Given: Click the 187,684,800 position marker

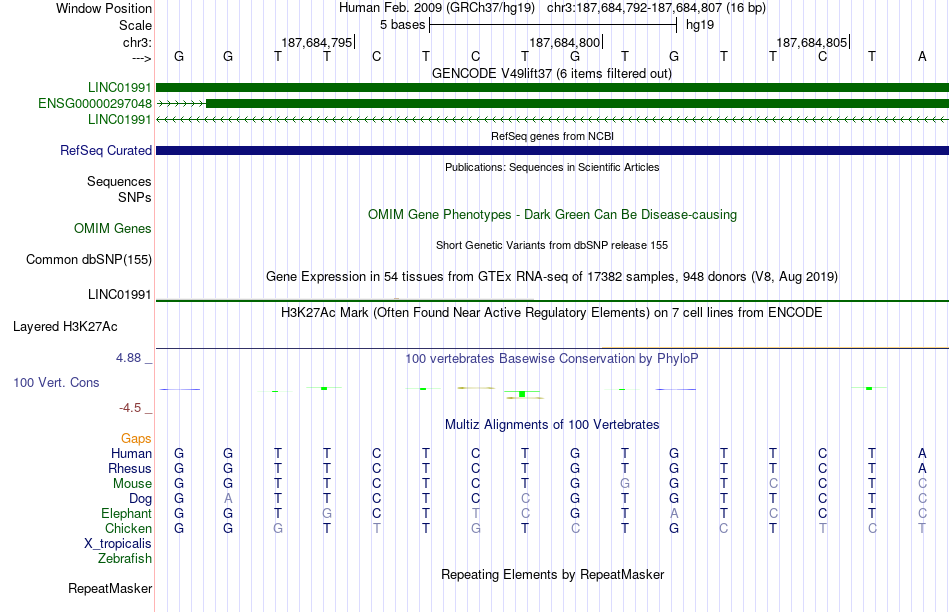Looking at the screenshot, I should coord(564,42).
